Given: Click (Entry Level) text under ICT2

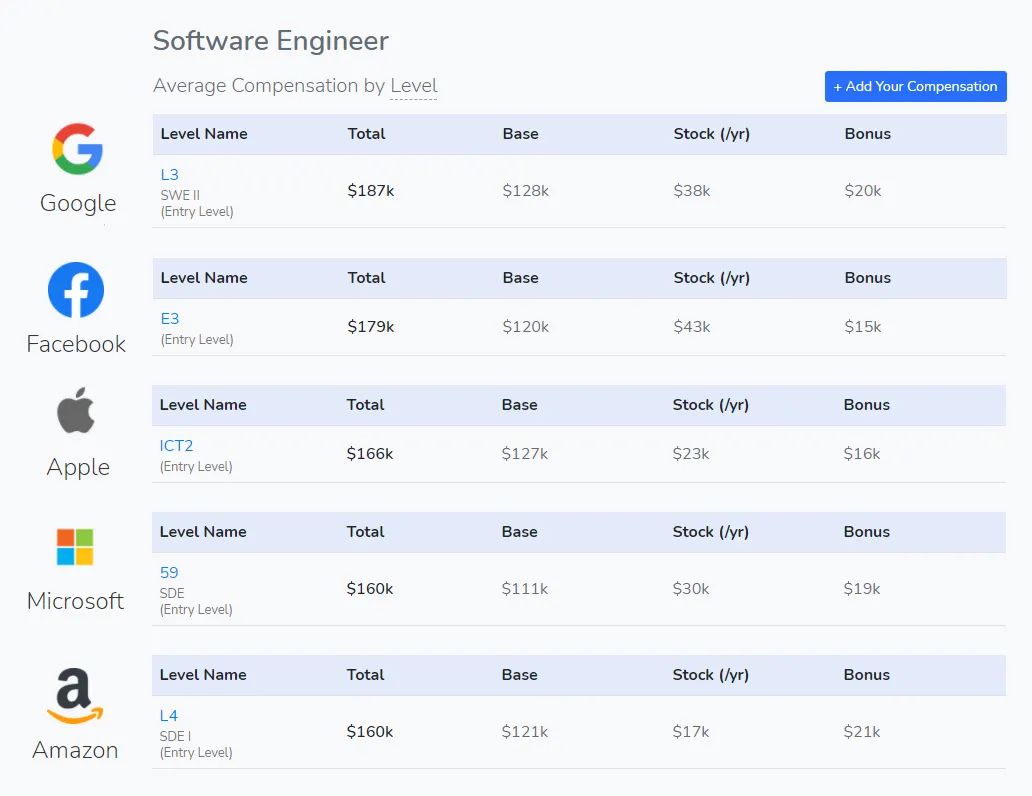Looking at the screenshot, I should pos(196,467).
